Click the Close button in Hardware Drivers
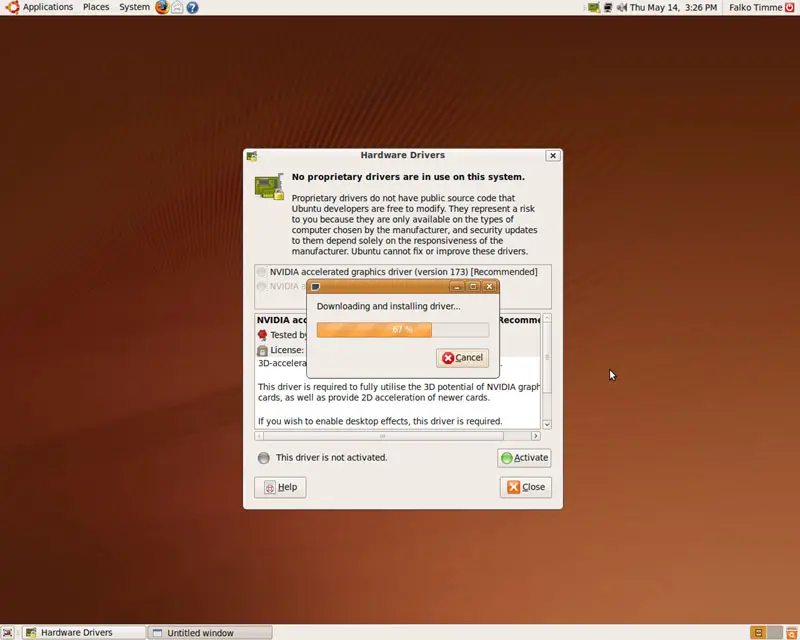The image size is (800, 640). [526, 487]
